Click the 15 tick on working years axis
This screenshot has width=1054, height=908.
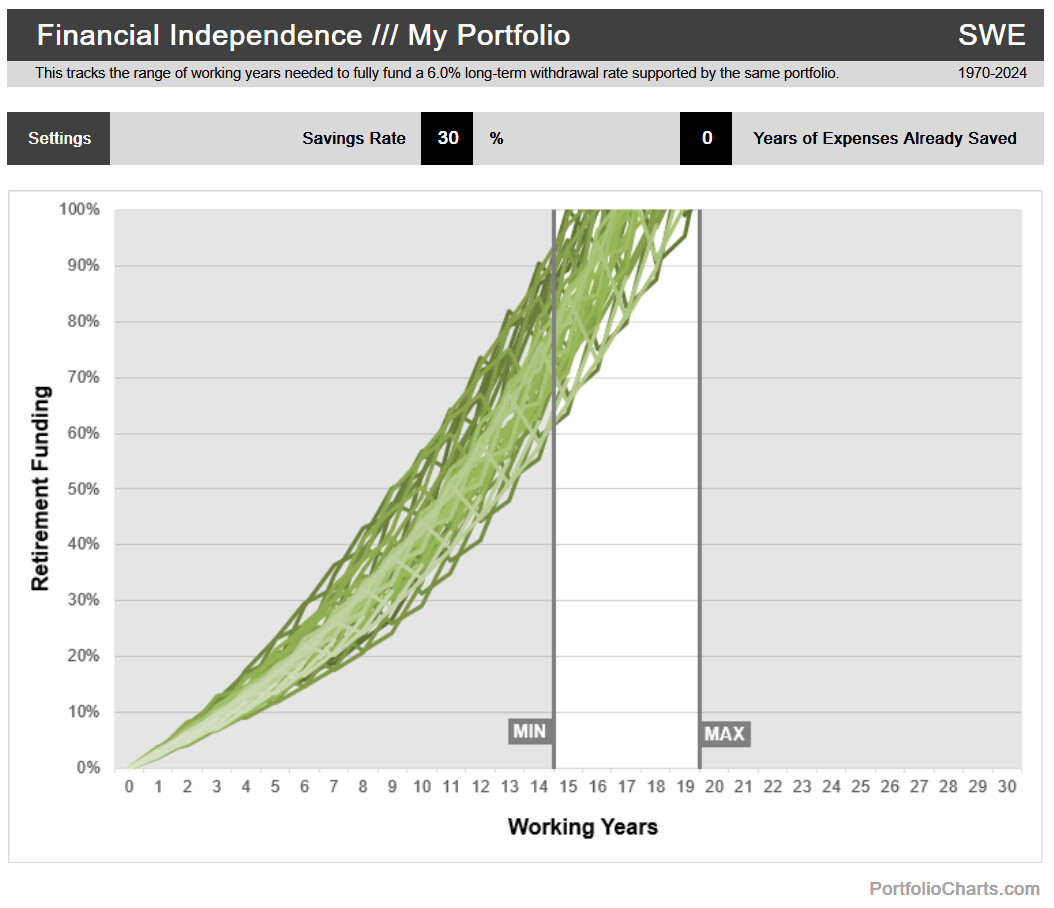click(x=568, y=787)
